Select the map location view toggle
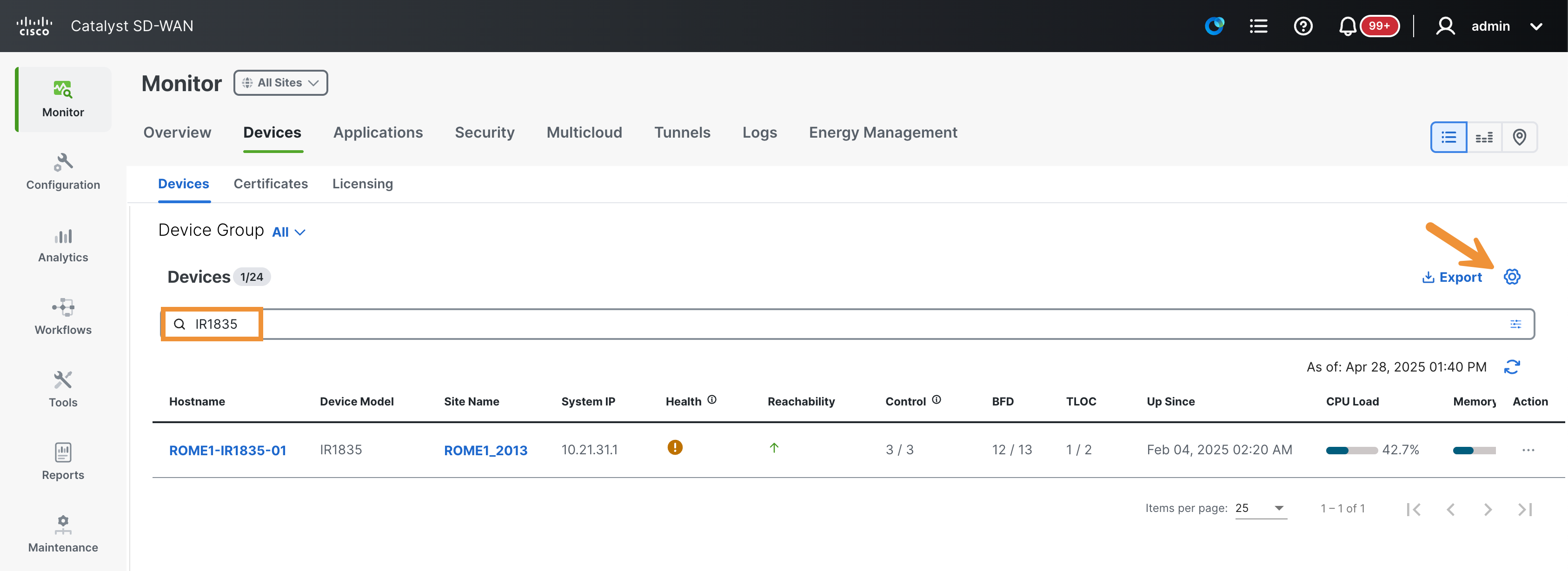Image resolution: width=1568 pixels, height=571 pixels. click(x=1519, y=137)
